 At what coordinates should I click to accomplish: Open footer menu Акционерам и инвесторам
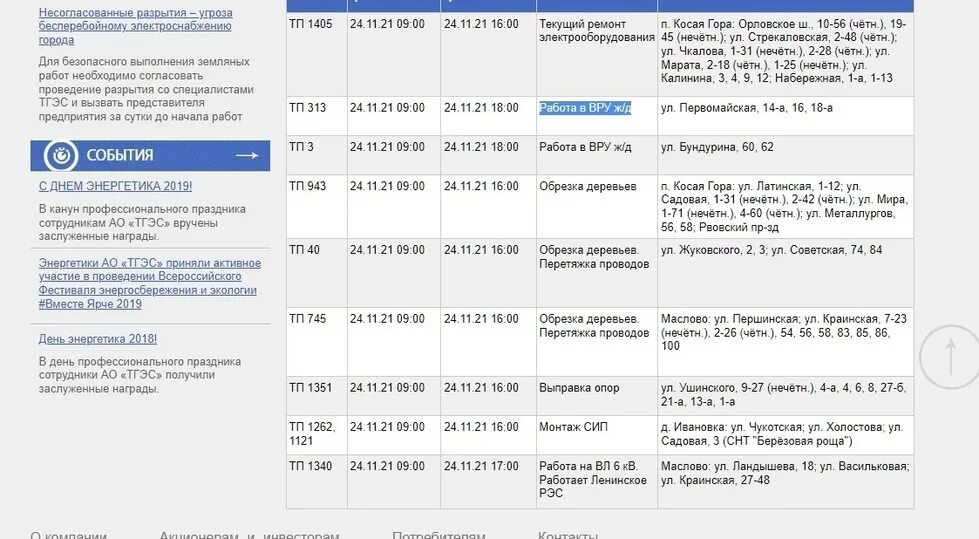point(249,535)
